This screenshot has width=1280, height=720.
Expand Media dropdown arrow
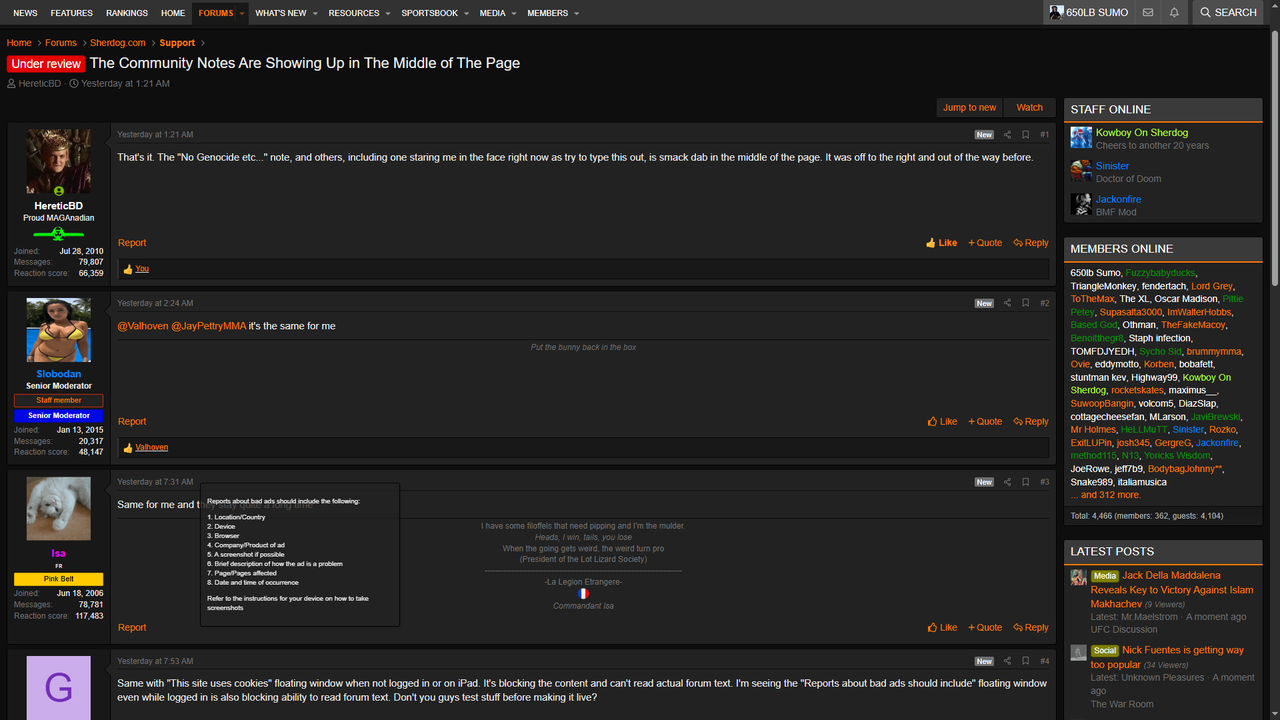tap(514, 13)
